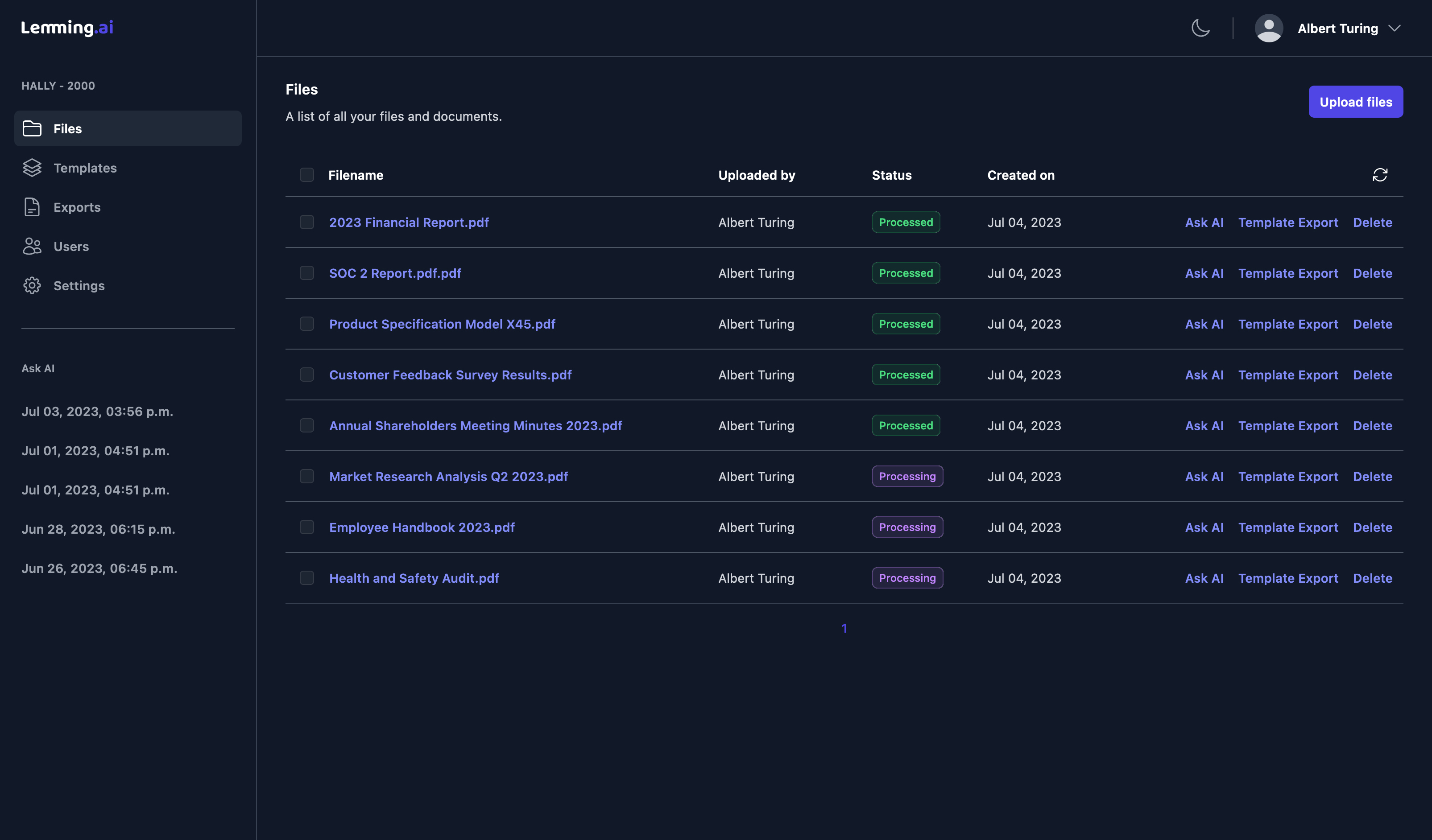Open the Files section label in the sidebar

[x=68, y=129]
